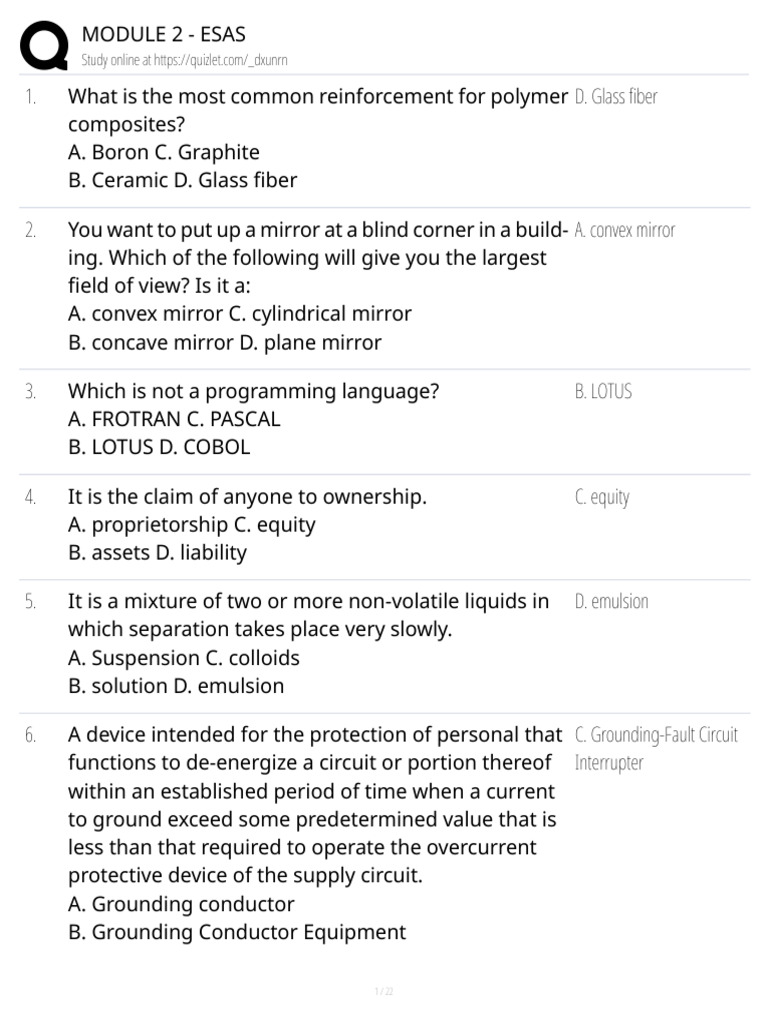Click the answer D. emulsion
Image resolution: width=768 pixels, height=1024 pixels.
[x=611, y=601]
